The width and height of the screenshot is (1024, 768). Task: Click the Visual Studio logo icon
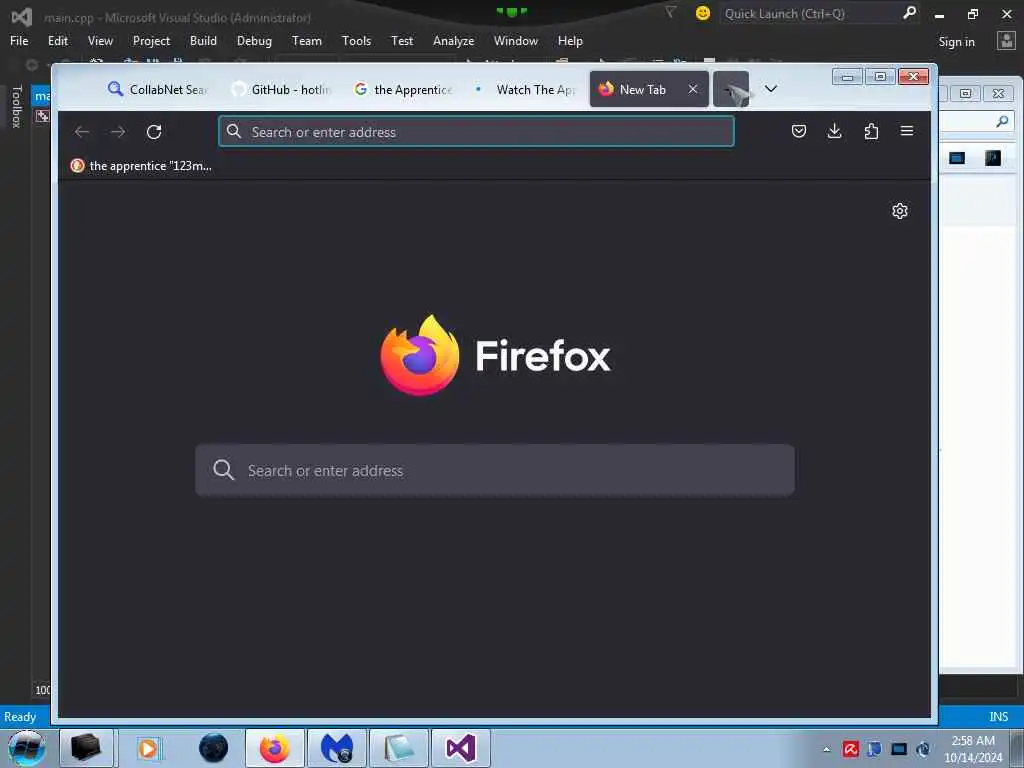(22, 16)
